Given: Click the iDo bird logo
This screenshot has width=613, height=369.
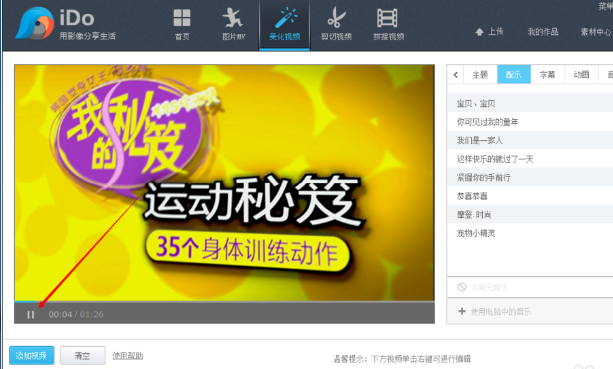Looking at the screenshot, I should 34,24.
